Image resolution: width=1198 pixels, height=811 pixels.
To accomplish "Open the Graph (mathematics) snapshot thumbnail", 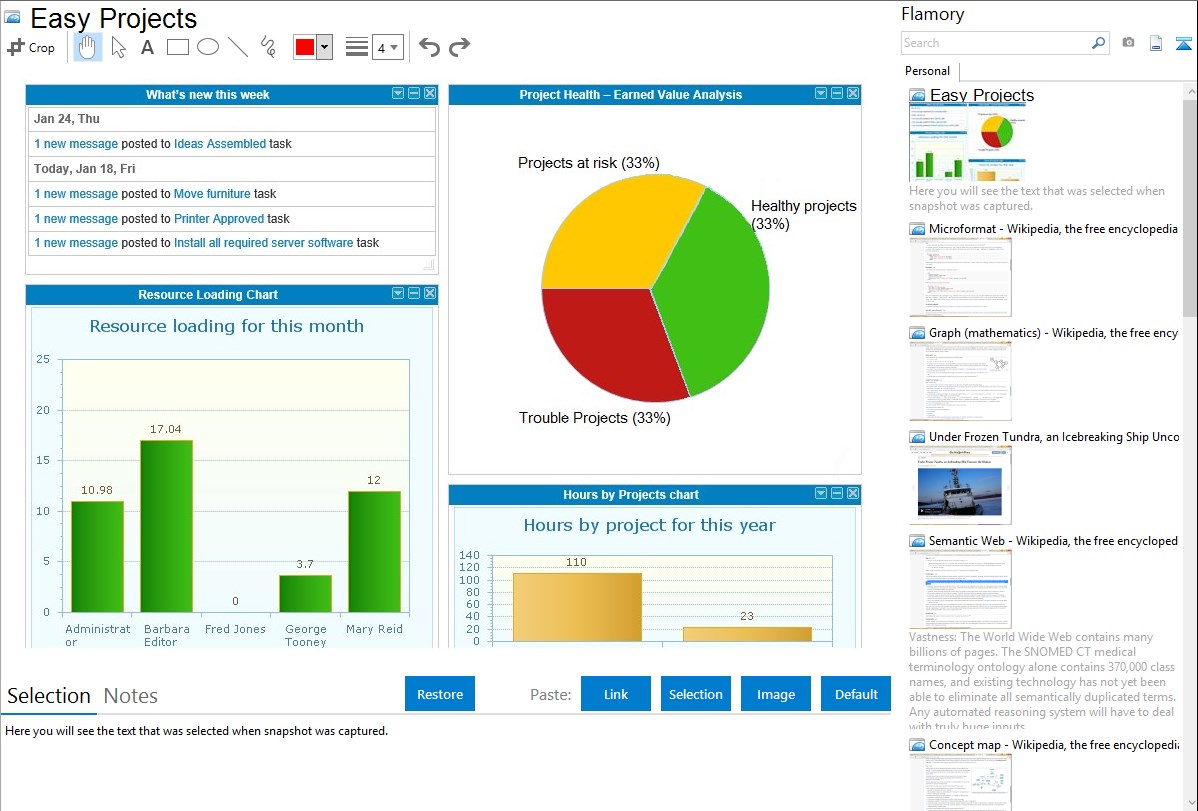I will pyautogui.click(x=960, y=381).
